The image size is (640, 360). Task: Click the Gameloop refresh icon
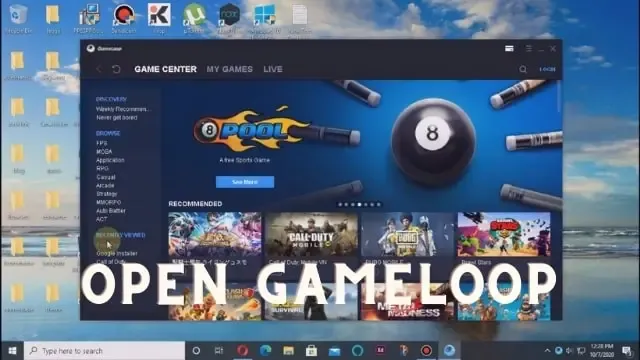116,69
